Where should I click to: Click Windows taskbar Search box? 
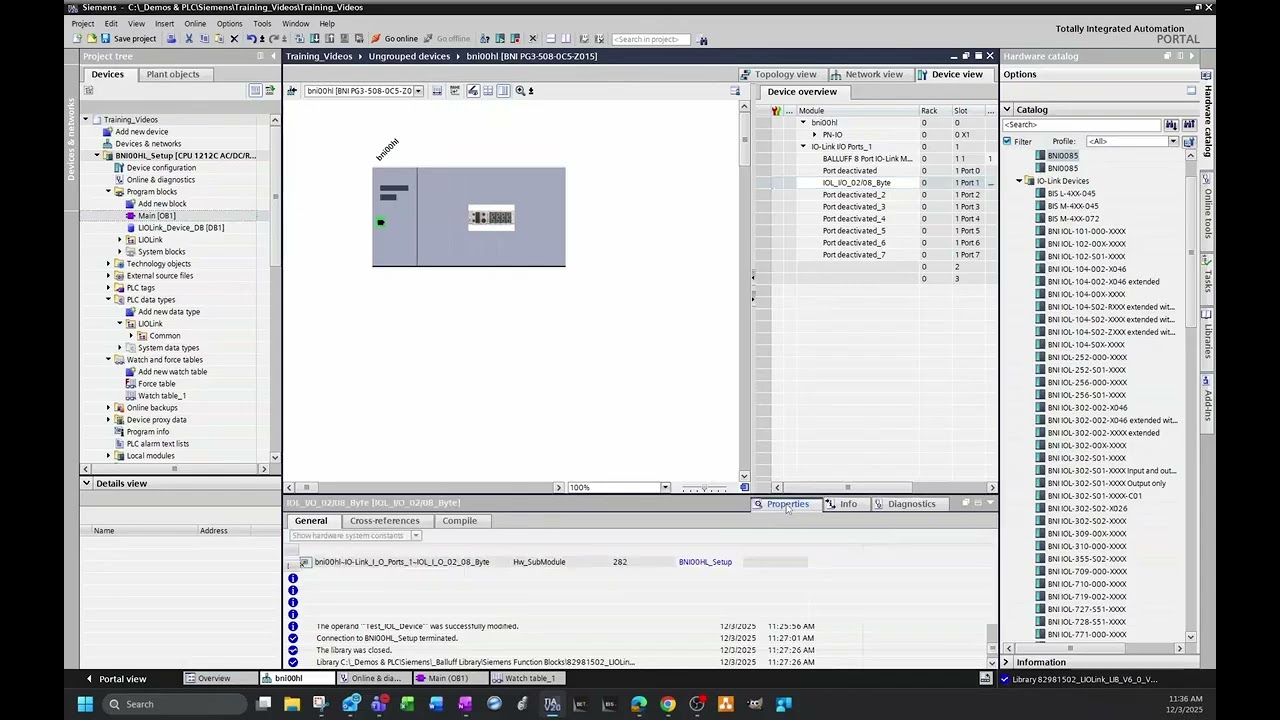176,704
